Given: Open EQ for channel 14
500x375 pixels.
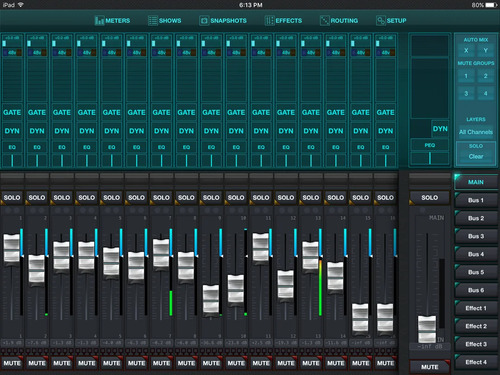Looking at the screenshot, I should (336, 147).
